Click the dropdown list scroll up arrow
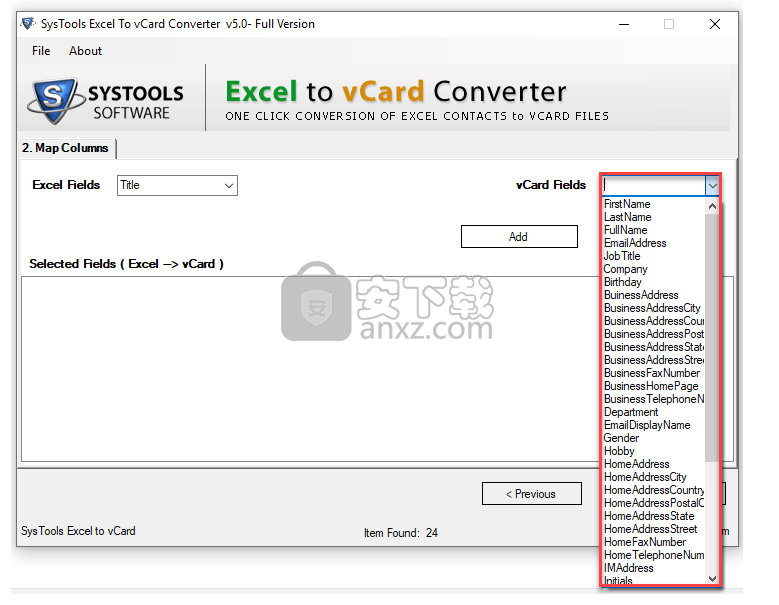Screen dimensions: 779x605 pyautogui.click(x=712, y=206)
